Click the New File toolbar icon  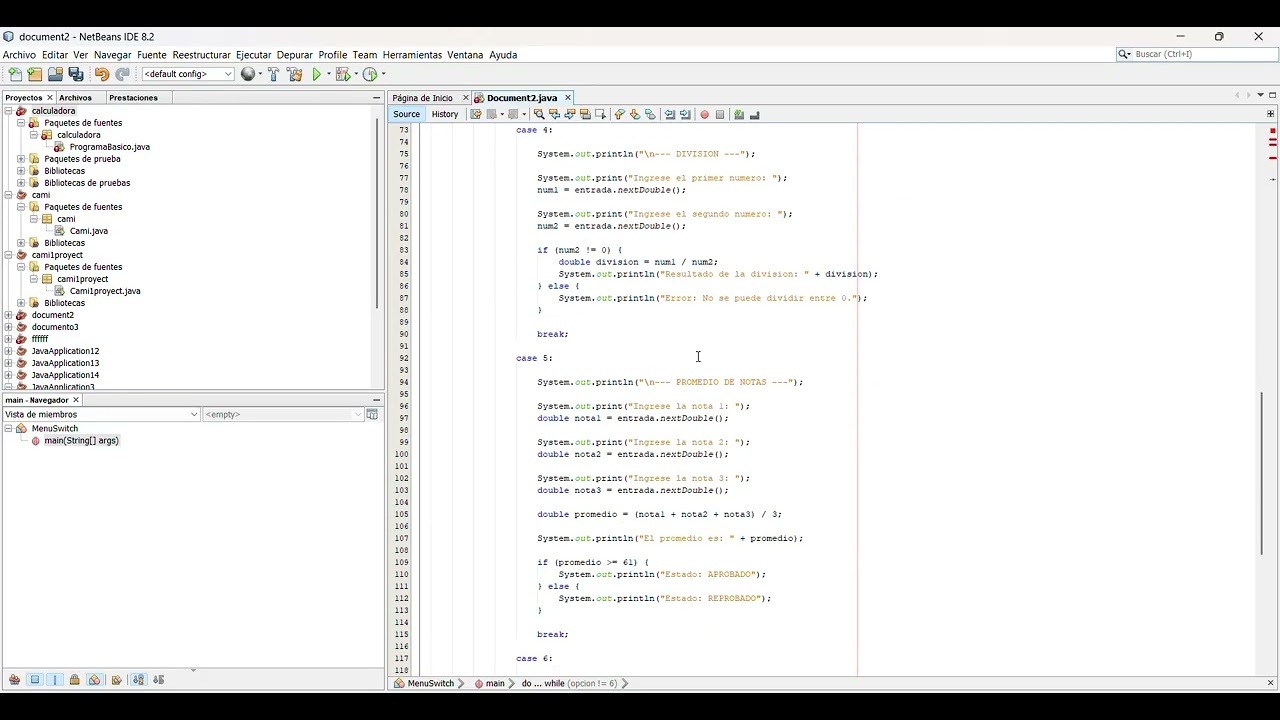(15, 74)
